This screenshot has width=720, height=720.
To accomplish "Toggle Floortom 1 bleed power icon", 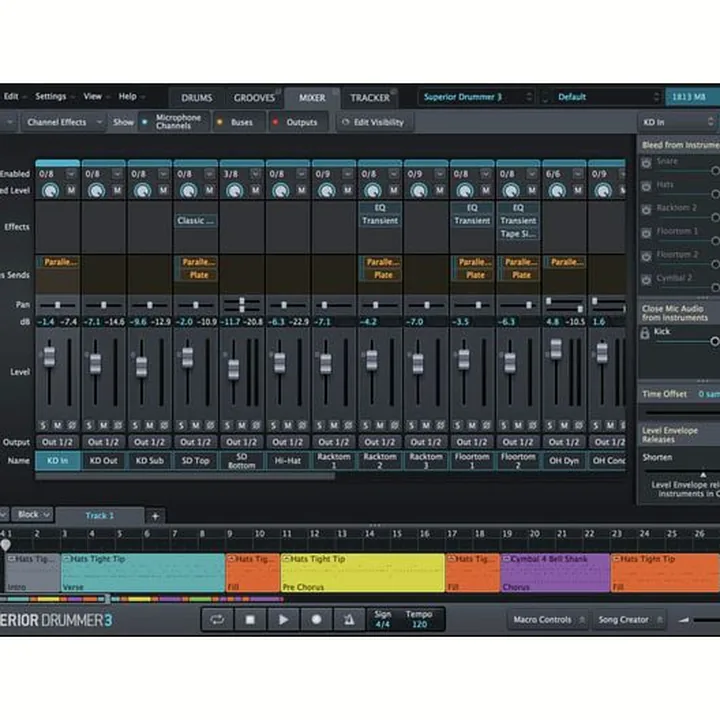I will tap(646, 233).
